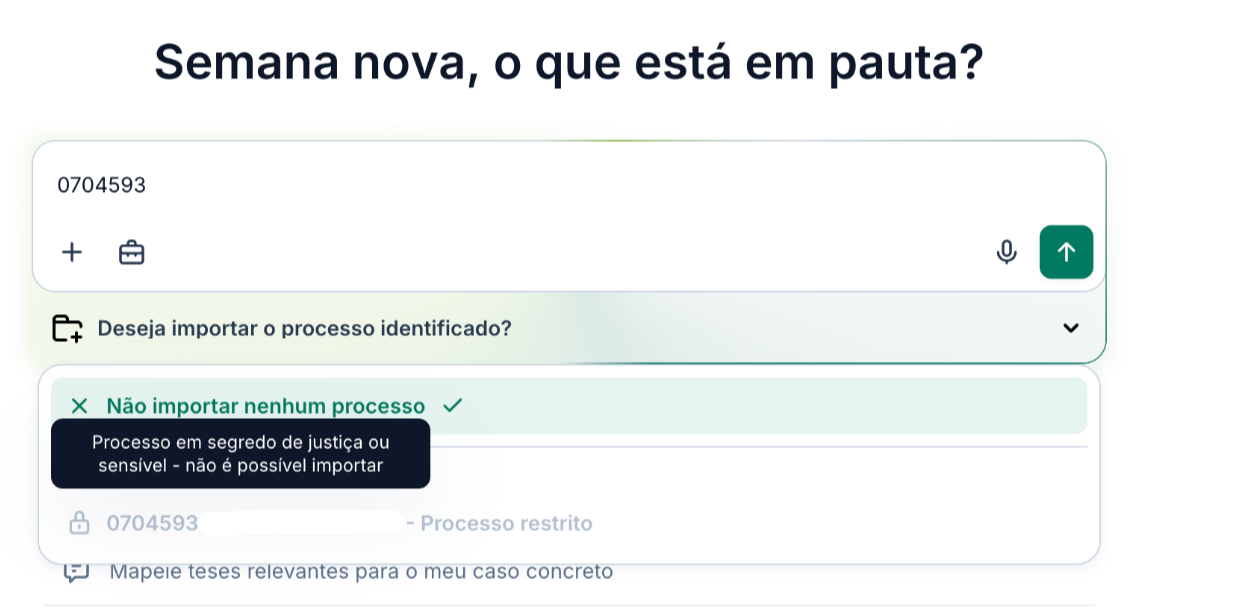Collapse the import panel using chevron arrow
Viewport: 1252px width, 612px height.
click(x=1071, y=328)
